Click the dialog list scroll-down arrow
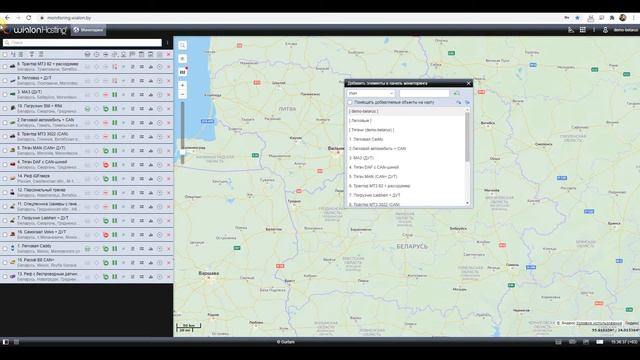Viewport: 640px width, 360px height. point(467,203)
